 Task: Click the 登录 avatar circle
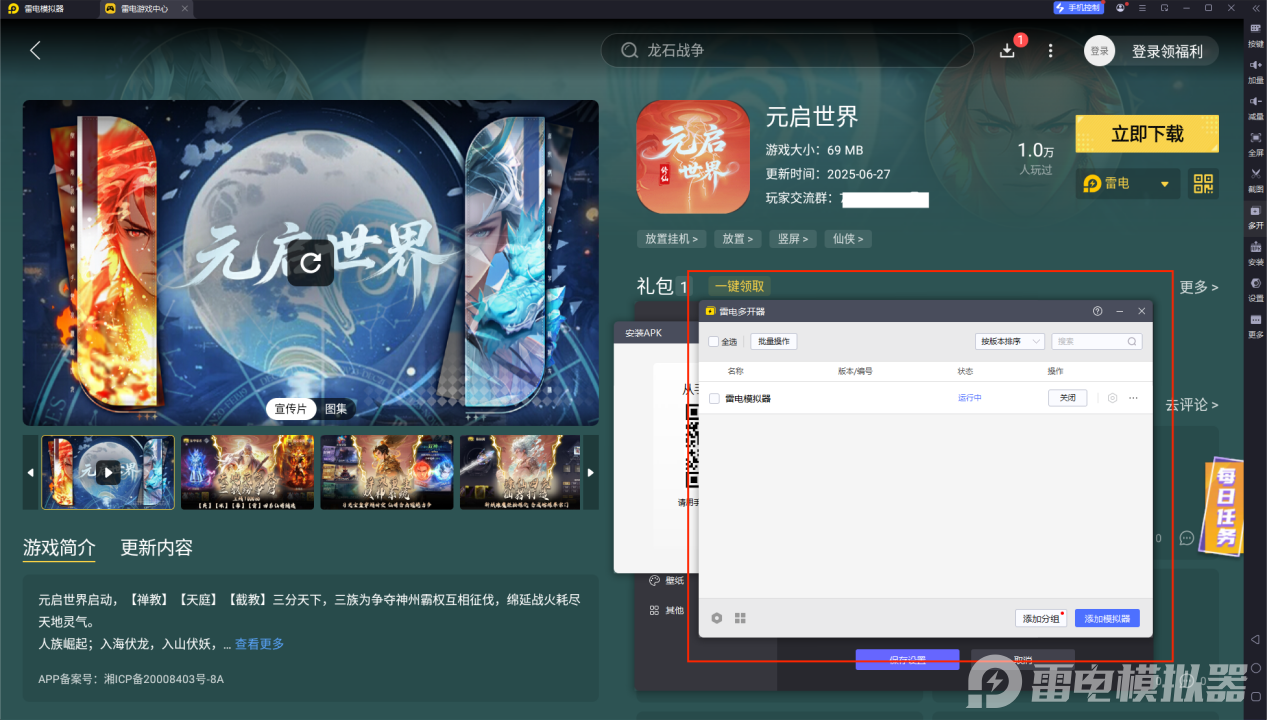1099,51
